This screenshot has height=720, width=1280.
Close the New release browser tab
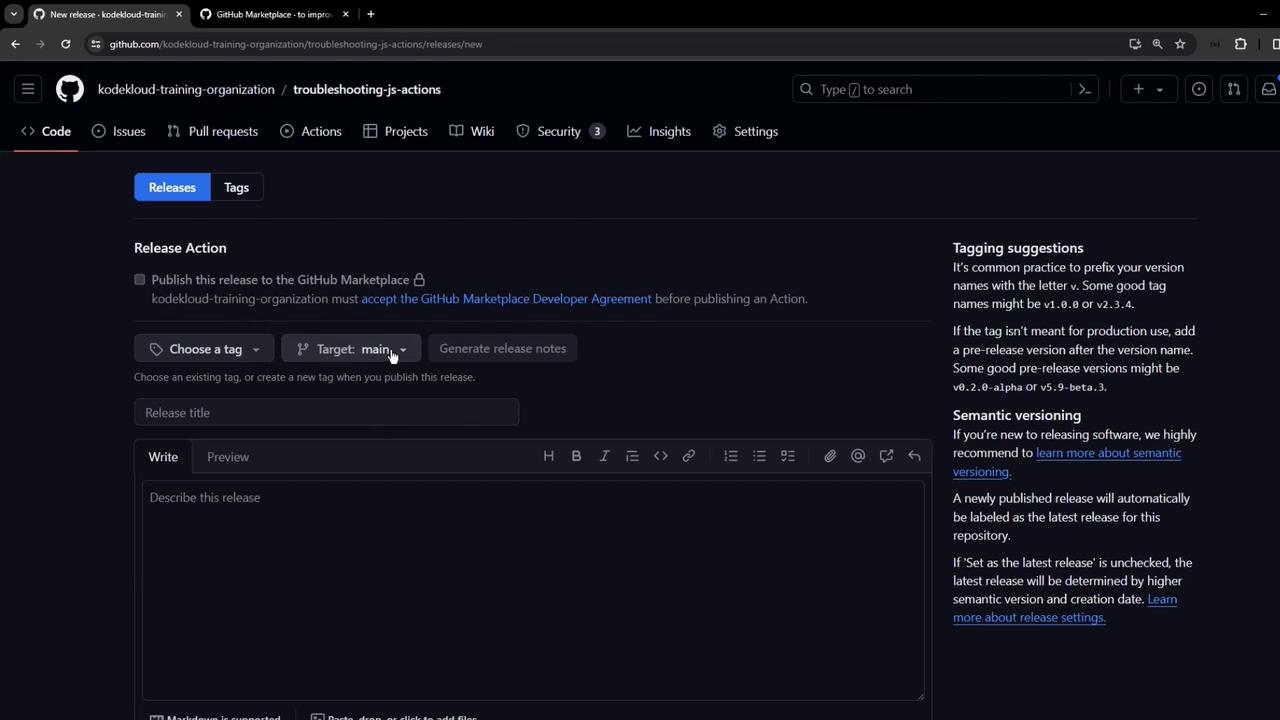[x=179, y=14]
